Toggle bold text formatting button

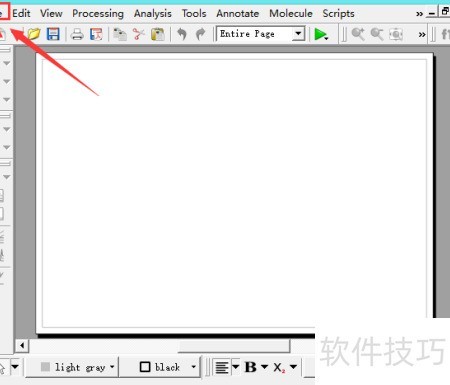(251, 367)
